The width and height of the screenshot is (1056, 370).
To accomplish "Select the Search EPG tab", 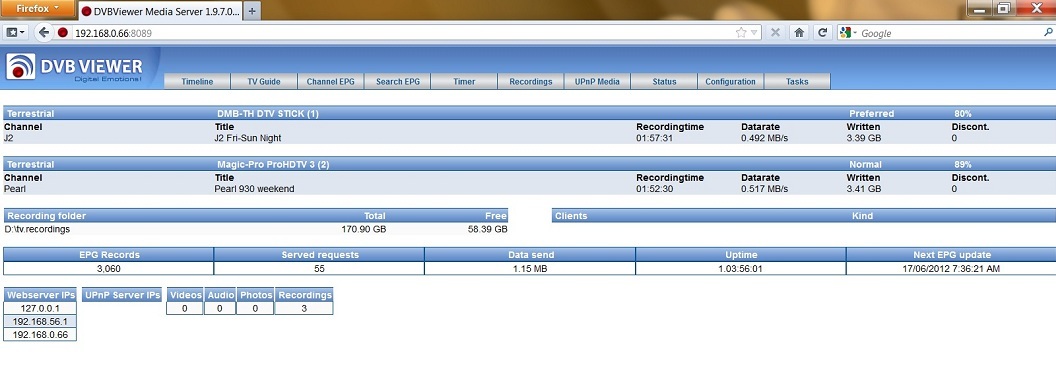I will click(x=397, y=82).
